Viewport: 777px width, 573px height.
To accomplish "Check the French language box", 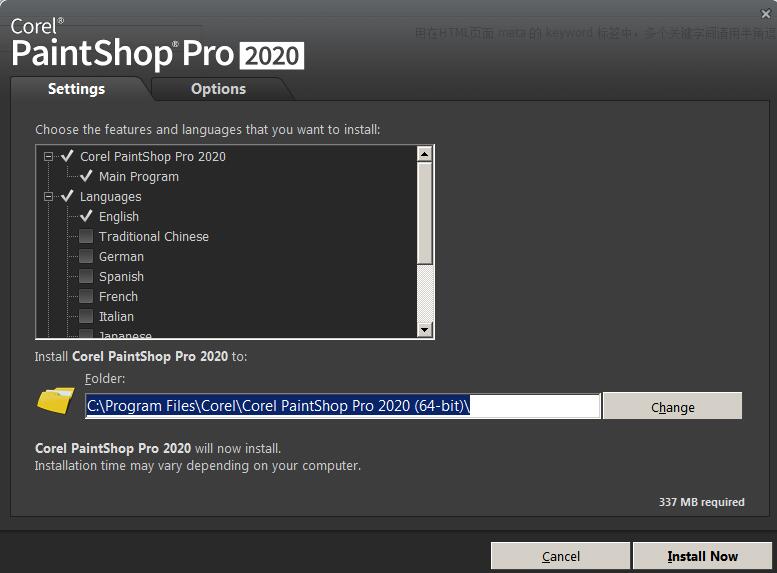I will (86, 296).
